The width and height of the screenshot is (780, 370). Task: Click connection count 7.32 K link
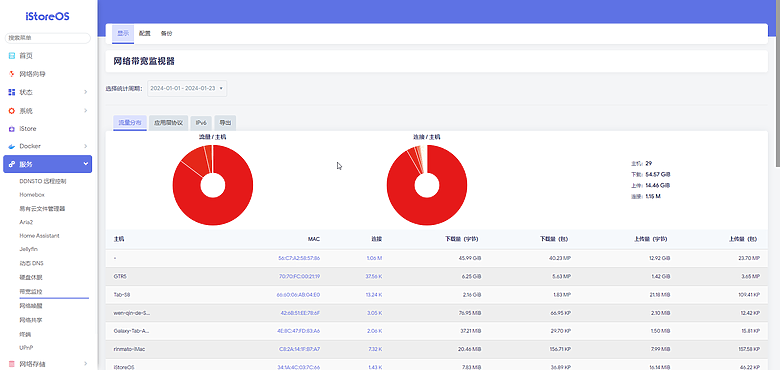[x=375, y=349]
